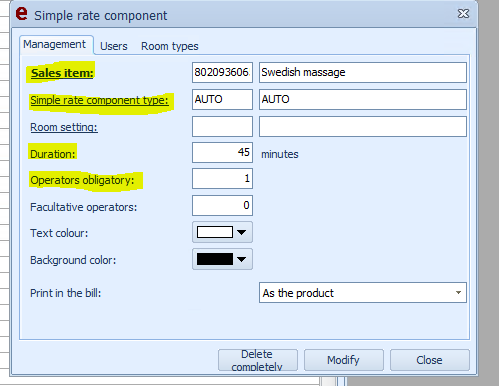Viewport: 499px width, 386px height.
Task: Click the 'Duration:' label
Action: [x=53, y=154]
